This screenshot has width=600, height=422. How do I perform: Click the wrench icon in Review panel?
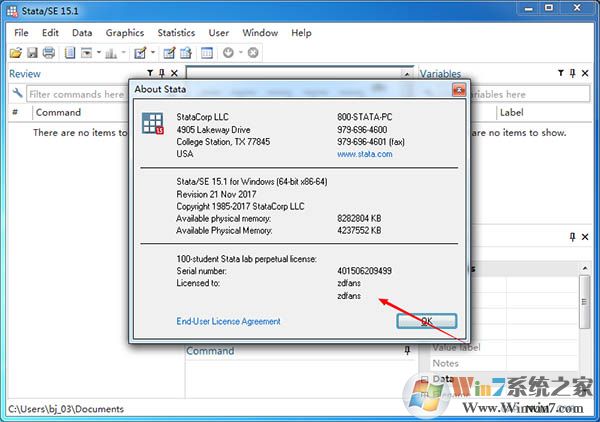pos(17,93)
